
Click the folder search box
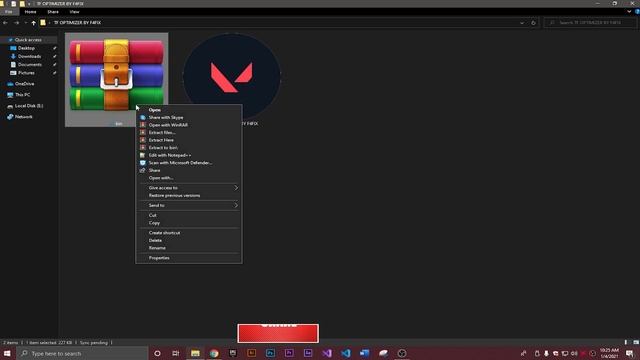[590, 23]
